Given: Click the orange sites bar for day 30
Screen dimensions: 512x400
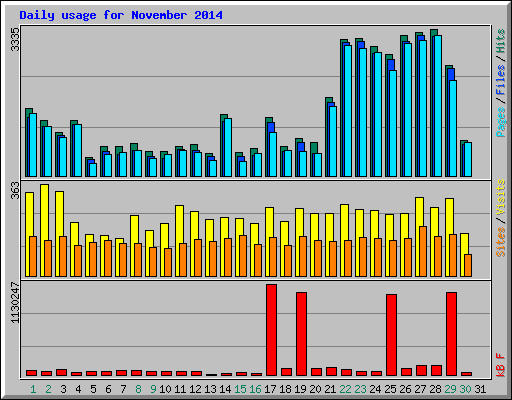Looking at the screenshot, I should [x=468, y=266].
